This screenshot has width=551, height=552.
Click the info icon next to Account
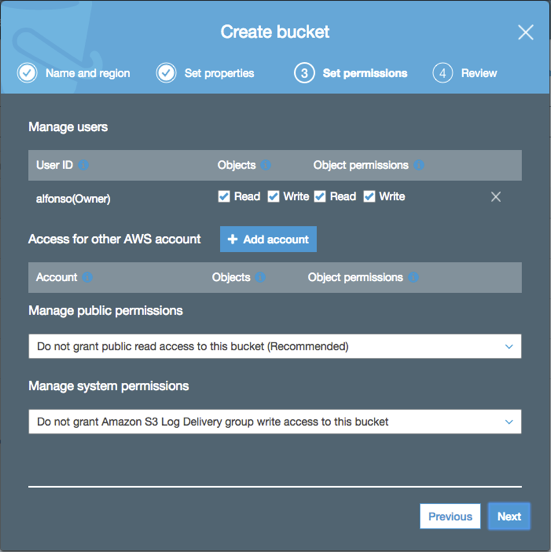point(87,277)
